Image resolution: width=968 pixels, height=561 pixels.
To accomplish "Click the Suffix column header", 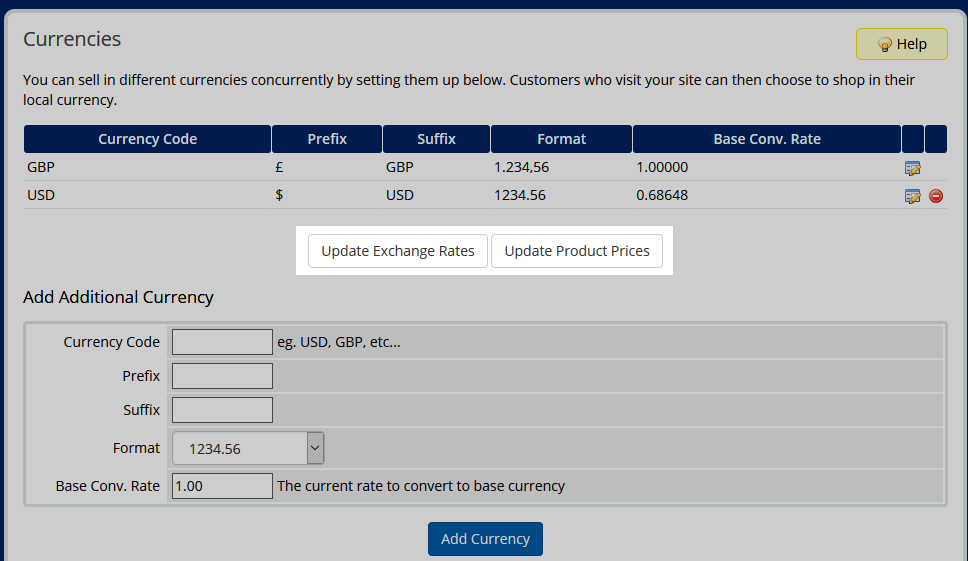I will point(436,139).
